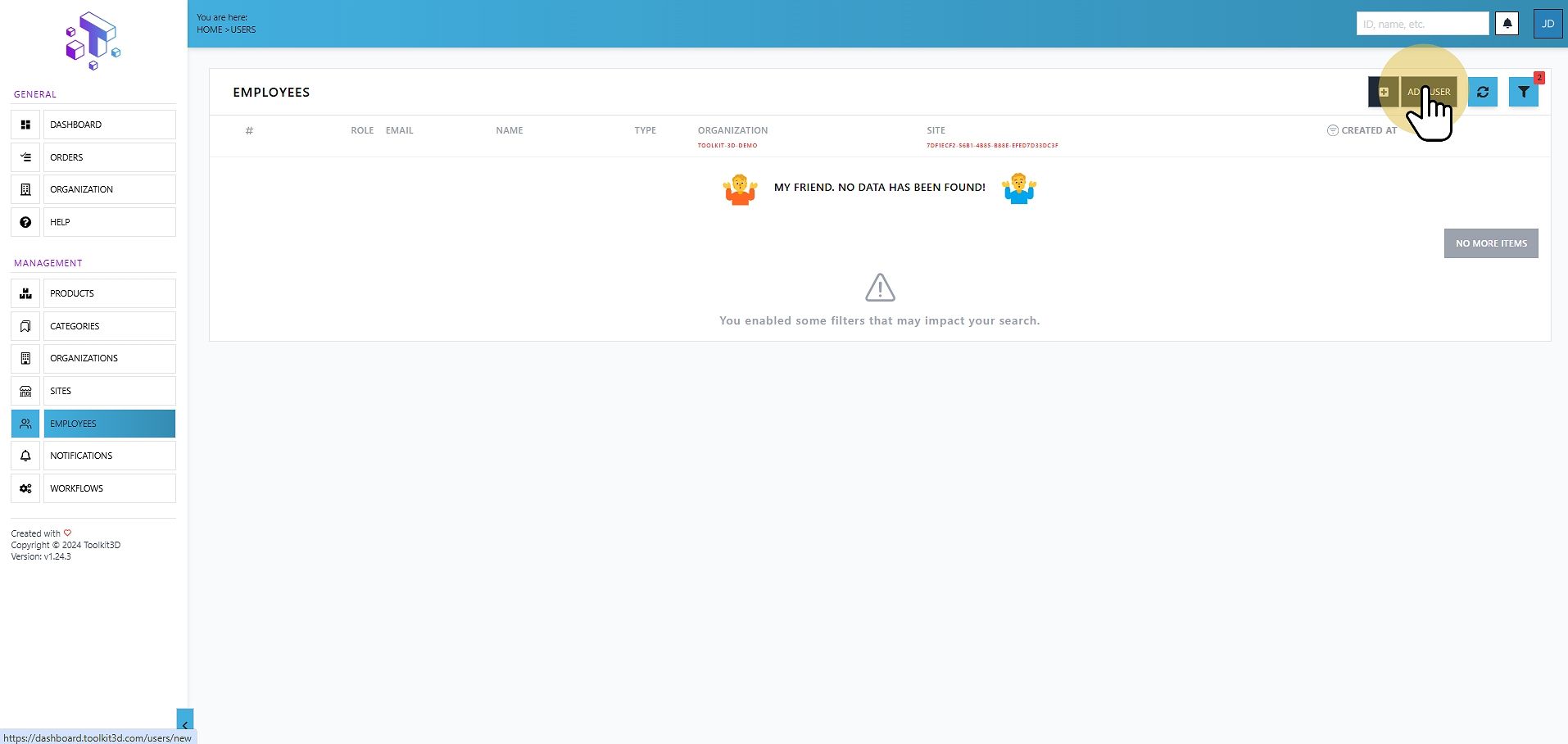Click the Categories bookmark icon
Screen dimensions: 1568x744
tap(25, 326)
